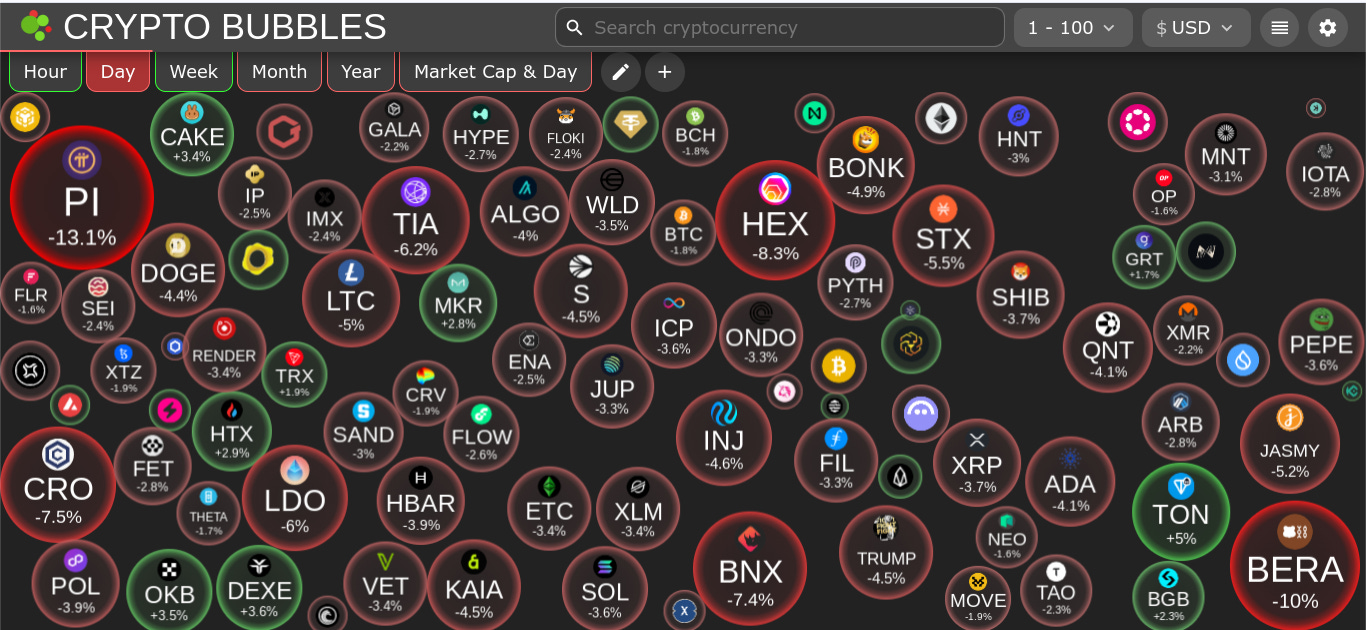Select the STX bubble
Image resolution: width=1366 pixels, height=630 pixels.
(943, 236)
